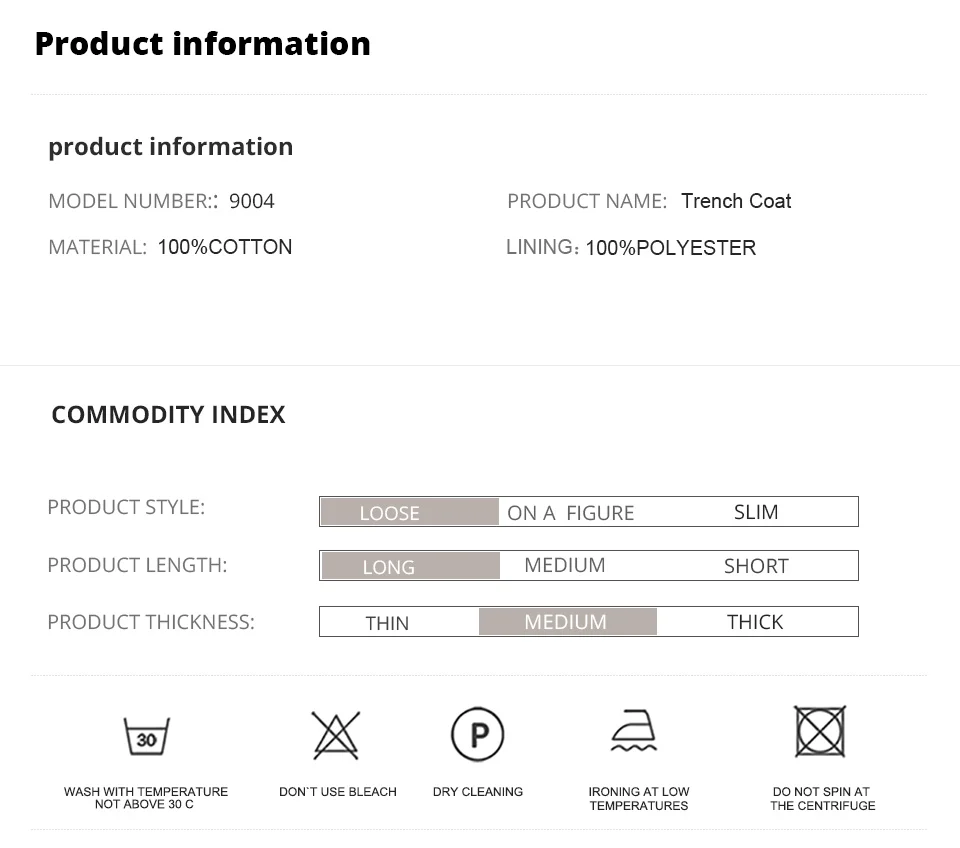Pick THICK product thickness option
This screenshot has height=848, width=960.
click(x=755, y=622)
